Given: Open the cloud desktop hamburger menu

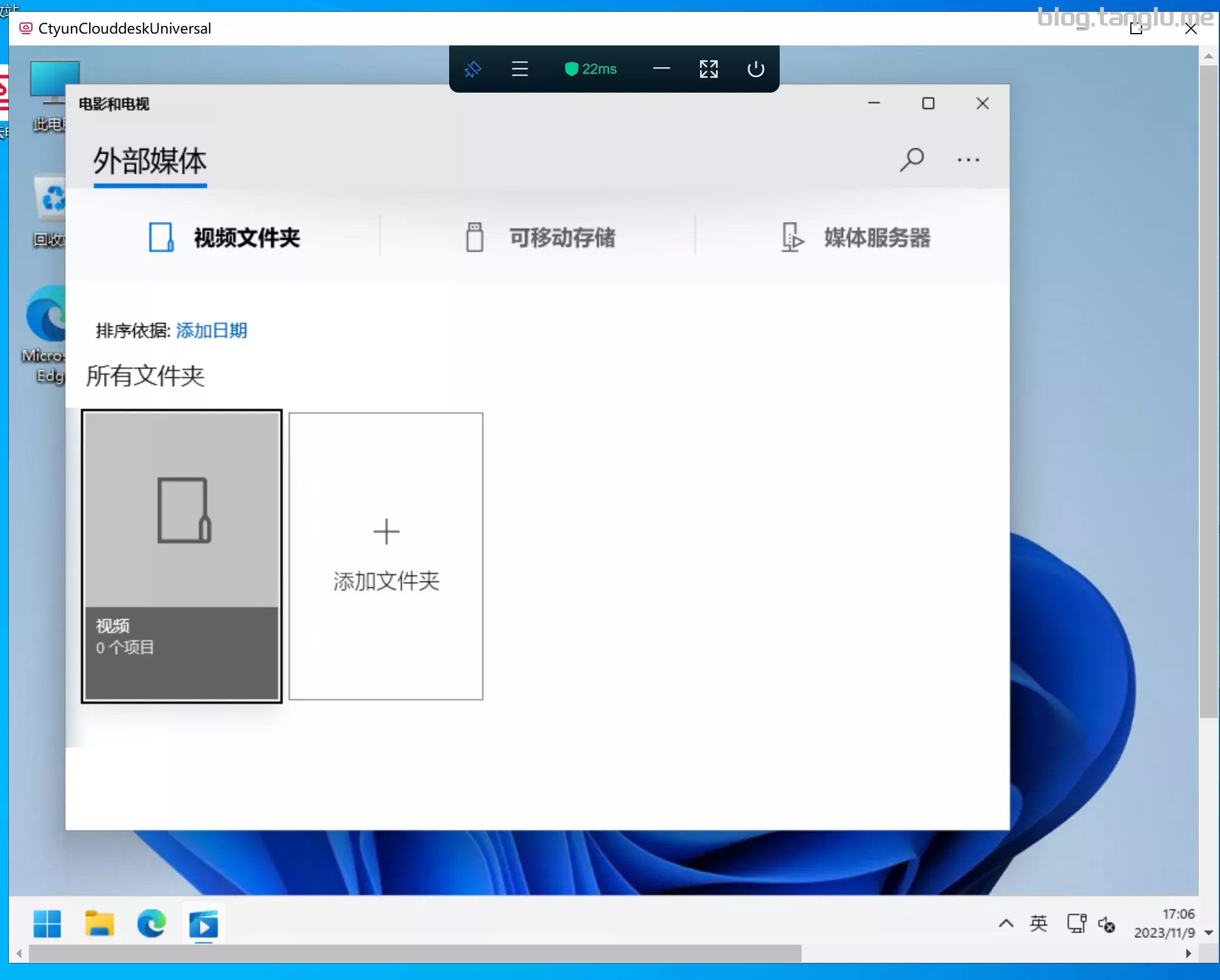Looking at the screenshot, I should tap(519, 70).
